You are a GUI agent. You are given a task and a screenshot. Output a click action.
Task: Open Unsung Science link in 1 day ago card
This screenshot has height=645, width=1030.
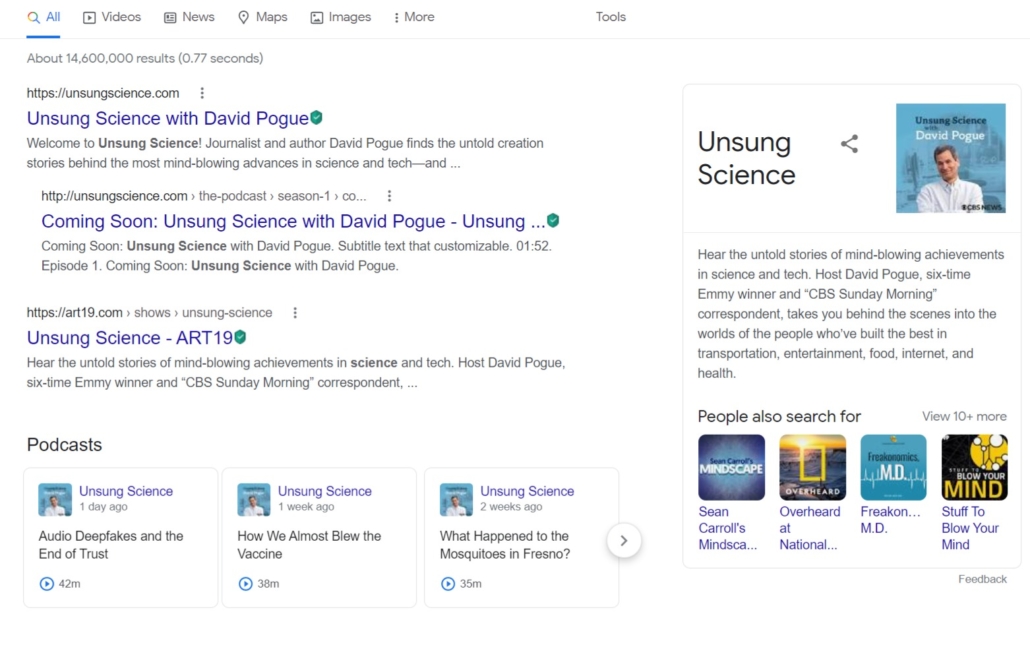pyautogui.click(x=126, y=491)
